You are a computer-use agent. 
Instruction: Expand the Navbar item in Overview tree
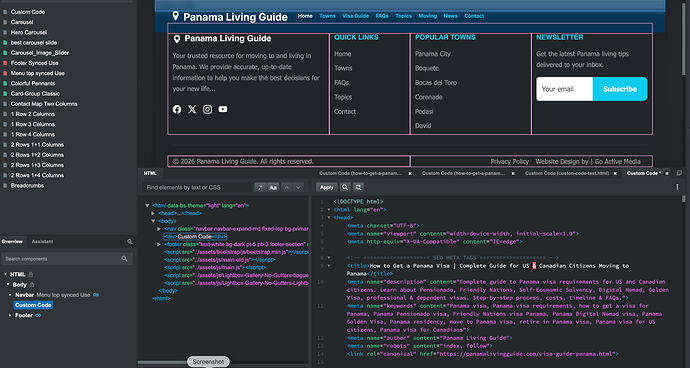coord(10,295)
